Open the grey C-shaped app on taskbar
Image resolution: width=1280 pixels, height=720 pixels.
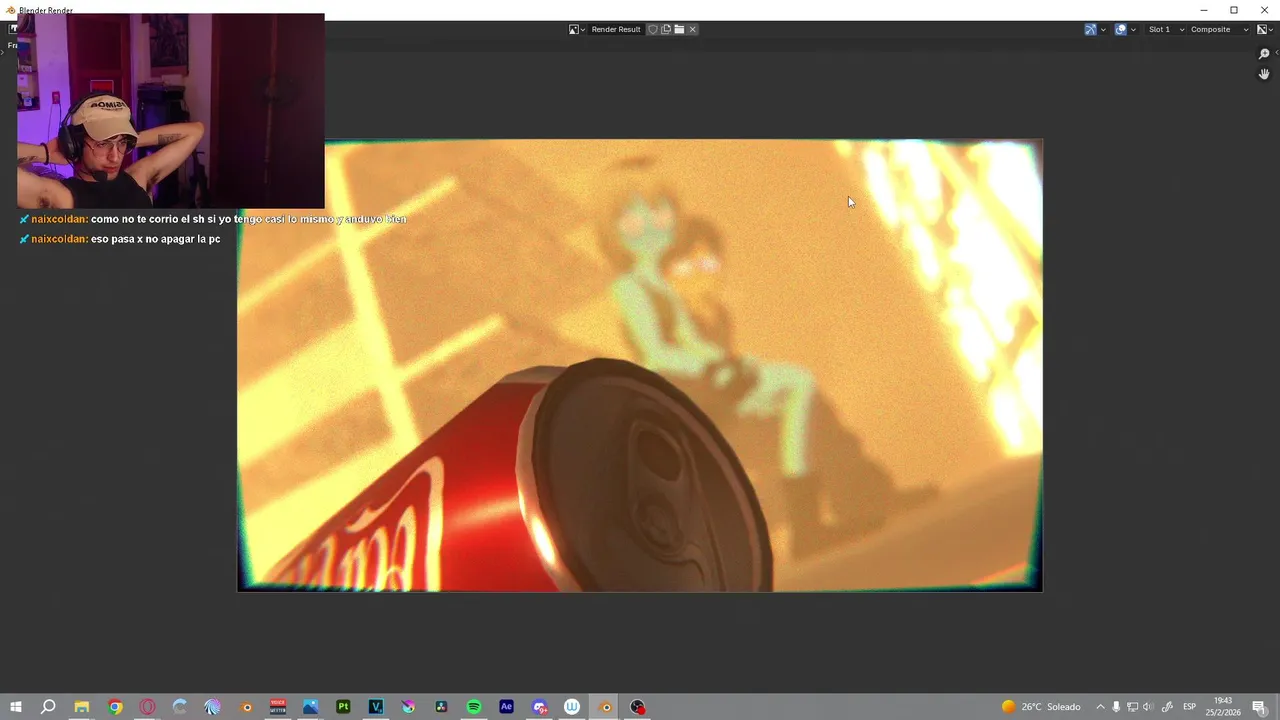180,707
